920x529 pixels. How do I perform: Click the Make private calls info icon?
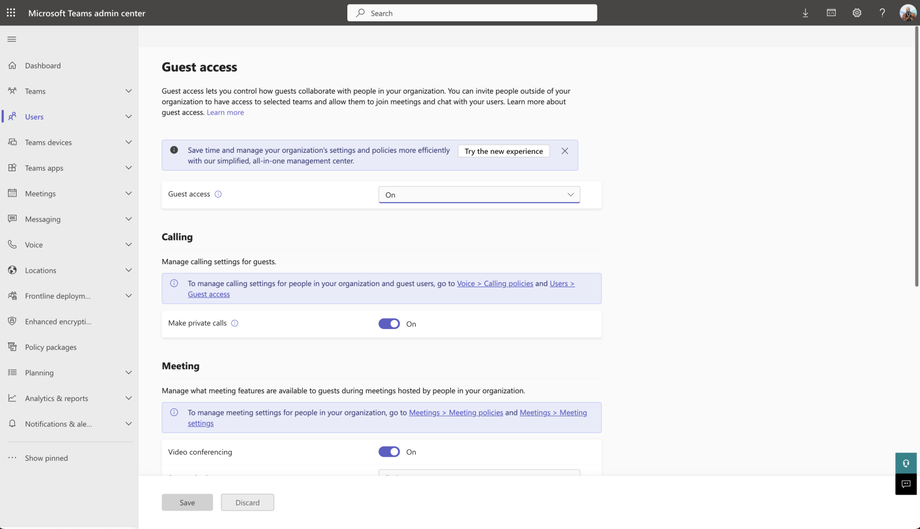coord(235,323)
